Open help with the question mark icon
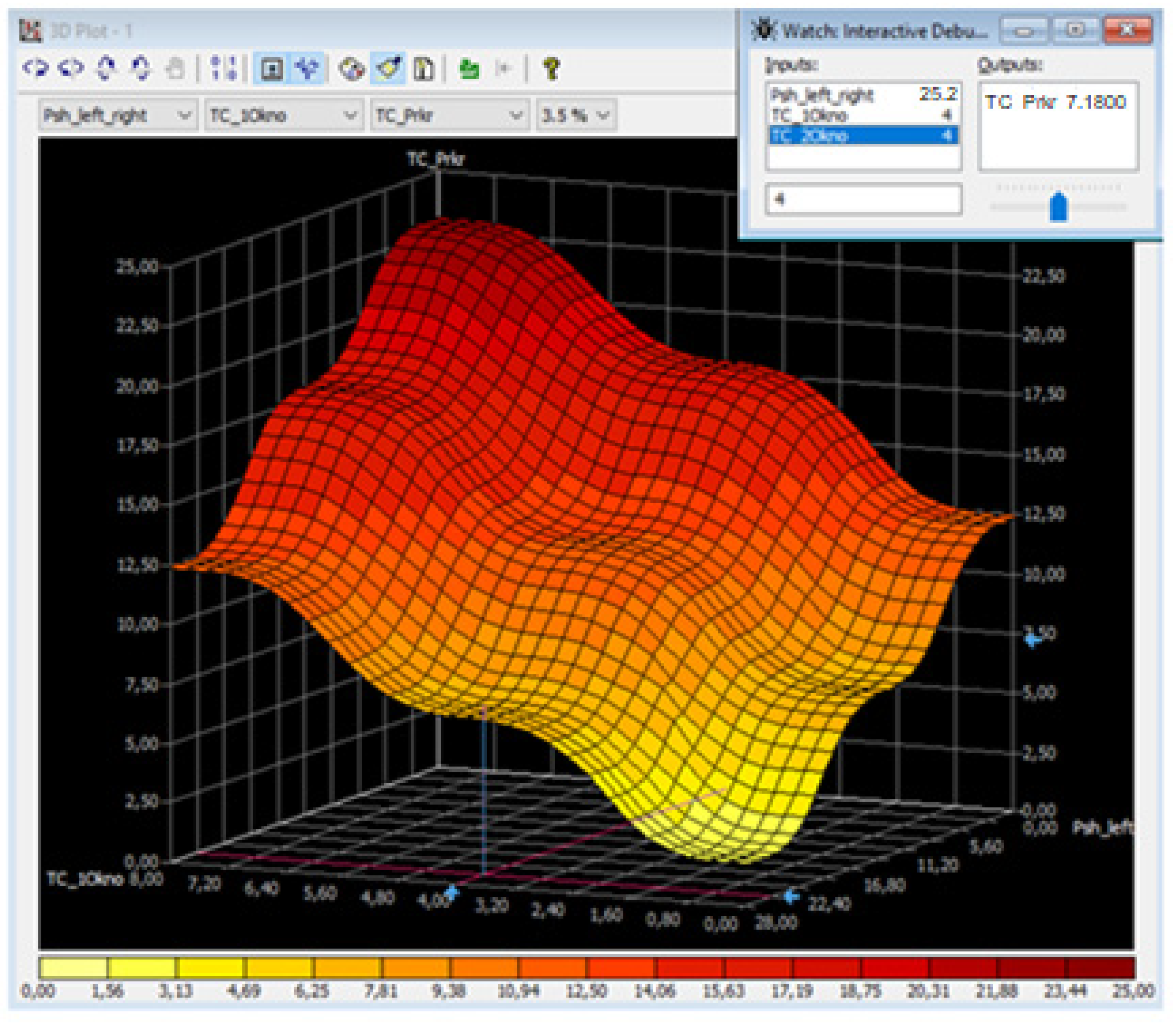Image resolution: width=1176 pixels, height=1025 pixels. click(551, 69)
